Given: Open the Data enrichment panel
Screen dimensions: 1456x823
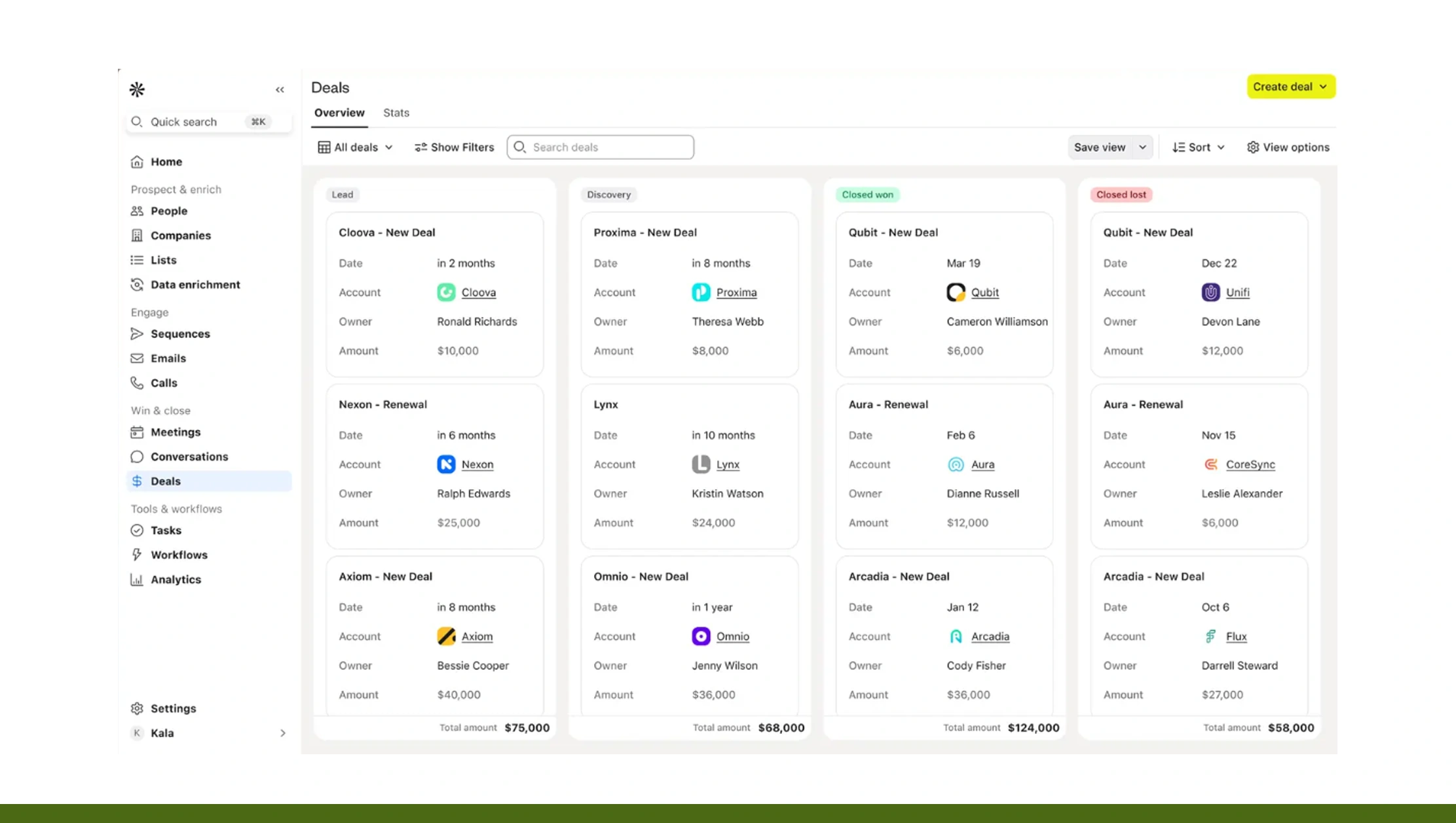Looking at the screenshot, I should pos(195,284).
